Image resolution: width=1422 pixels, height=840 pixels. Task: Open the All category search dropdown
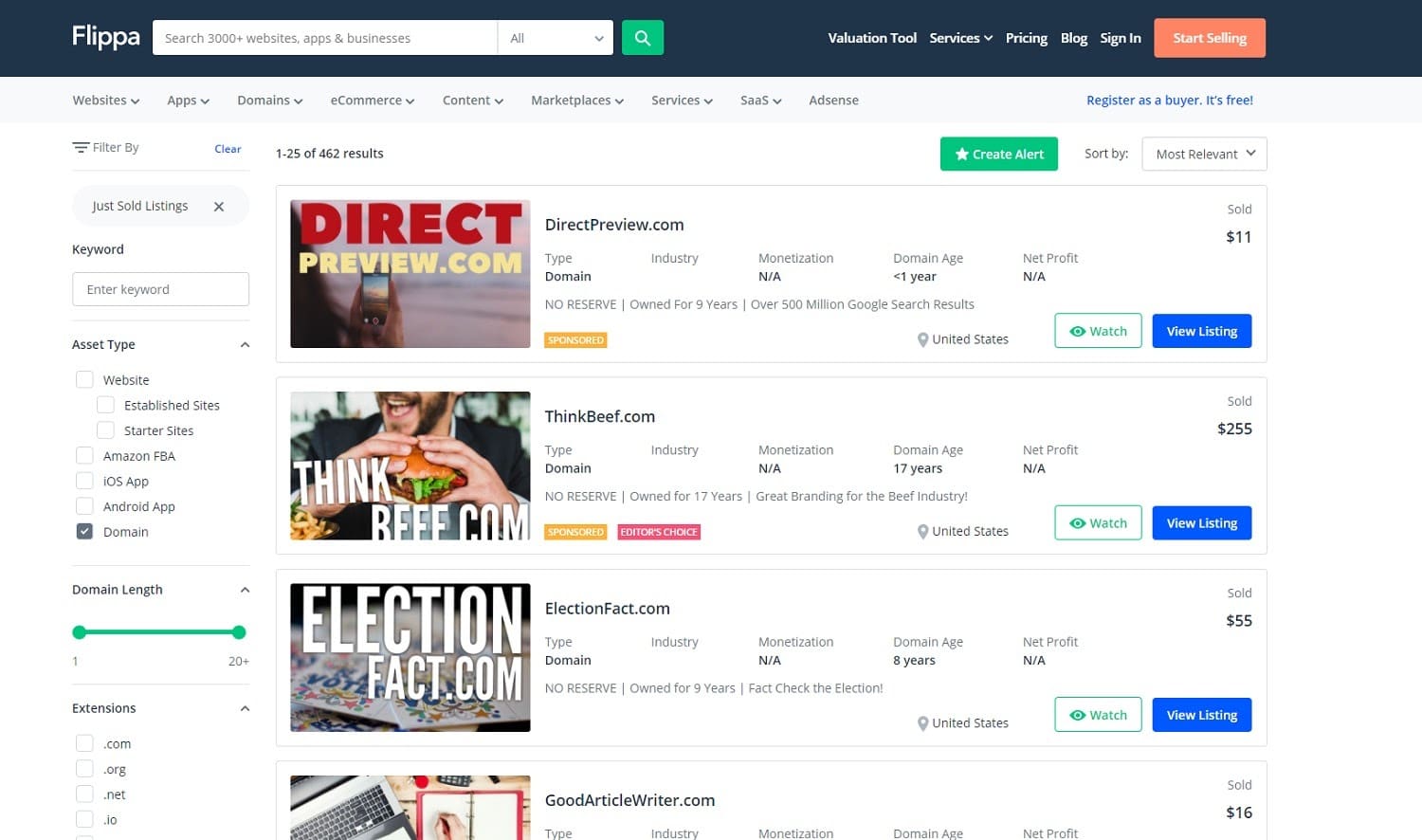(555, 38)
